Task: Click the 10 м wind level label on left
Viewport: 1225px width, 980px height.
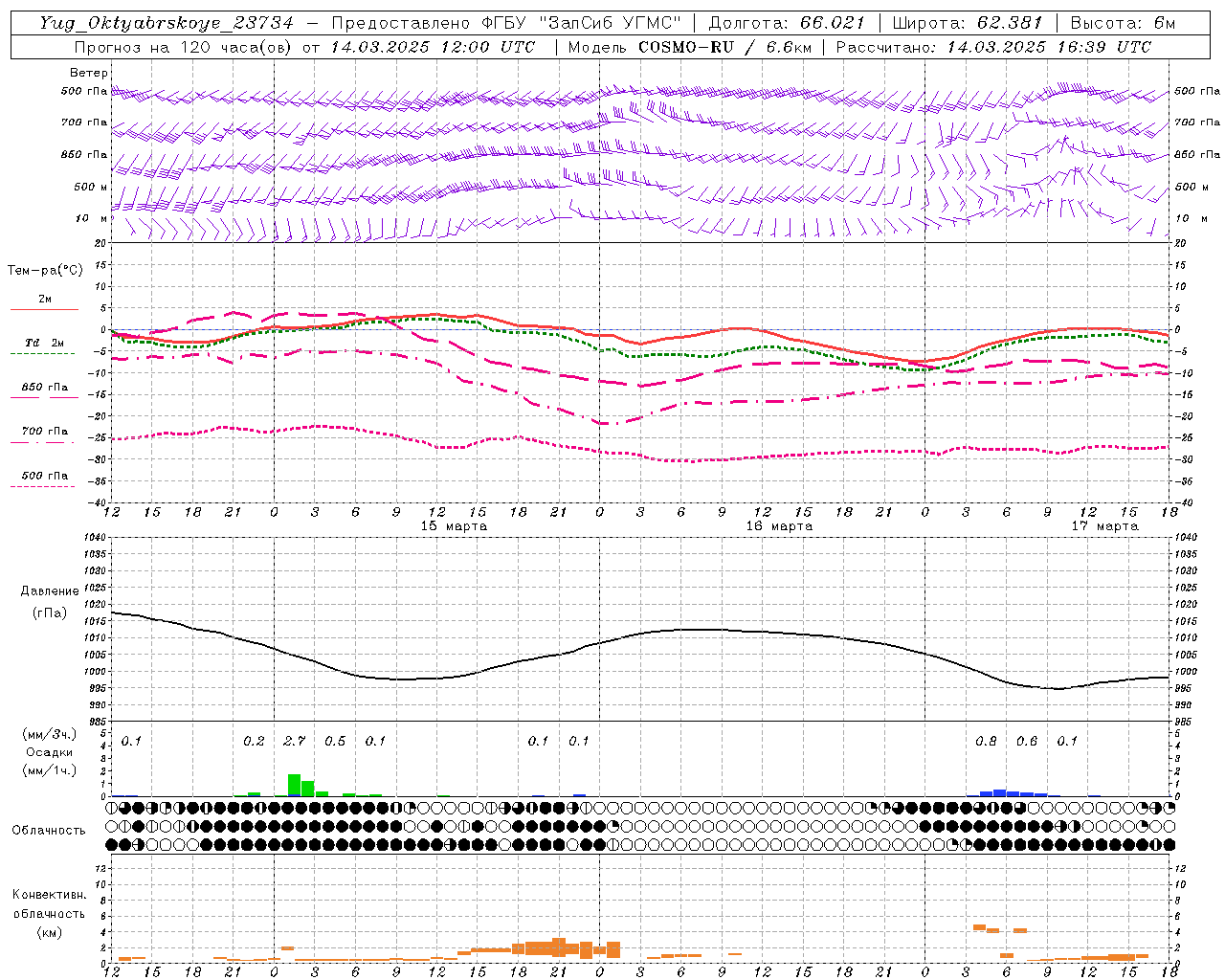Action: [91, 218]
